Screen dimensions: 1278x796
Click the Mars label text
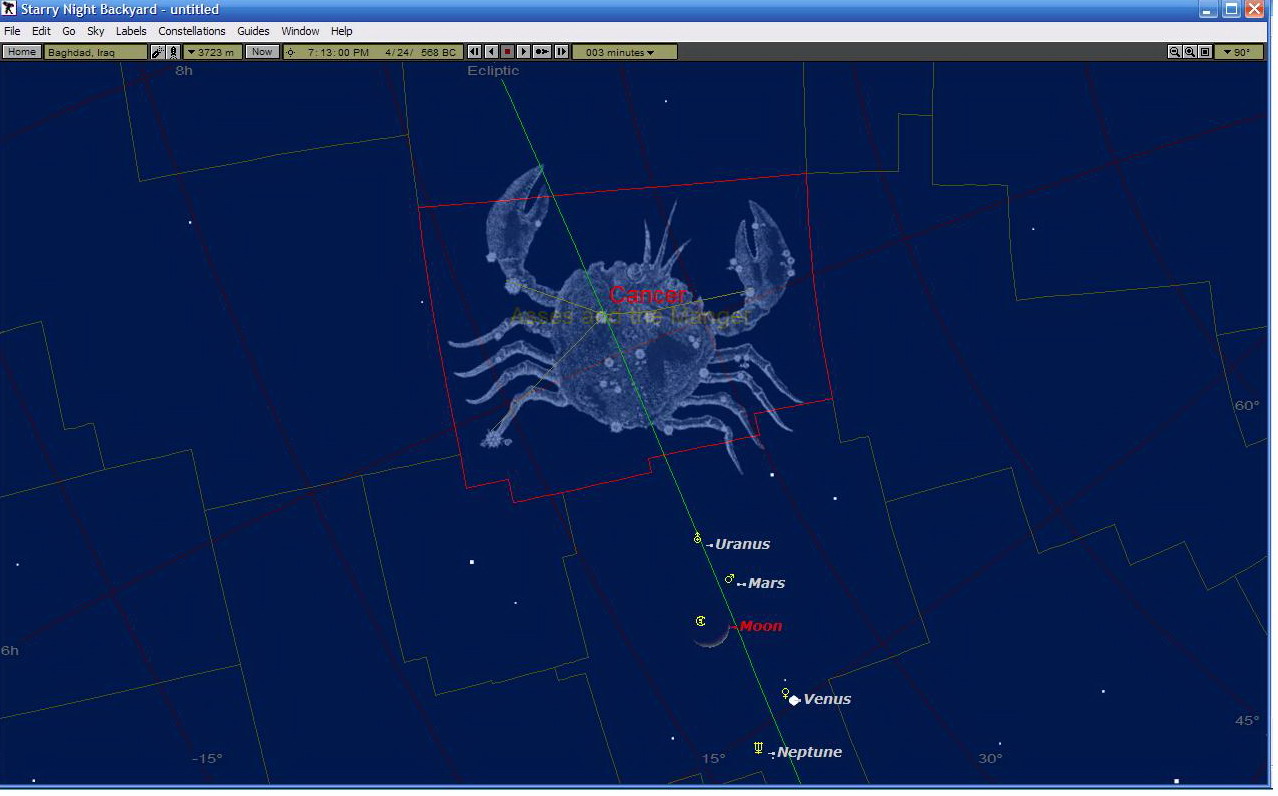click(767, 583)
